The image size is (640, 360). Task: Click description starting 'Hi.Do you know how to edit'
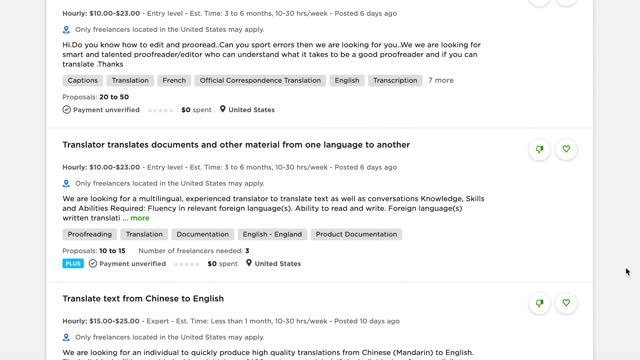pyautogui.click(x=271, y=54)
